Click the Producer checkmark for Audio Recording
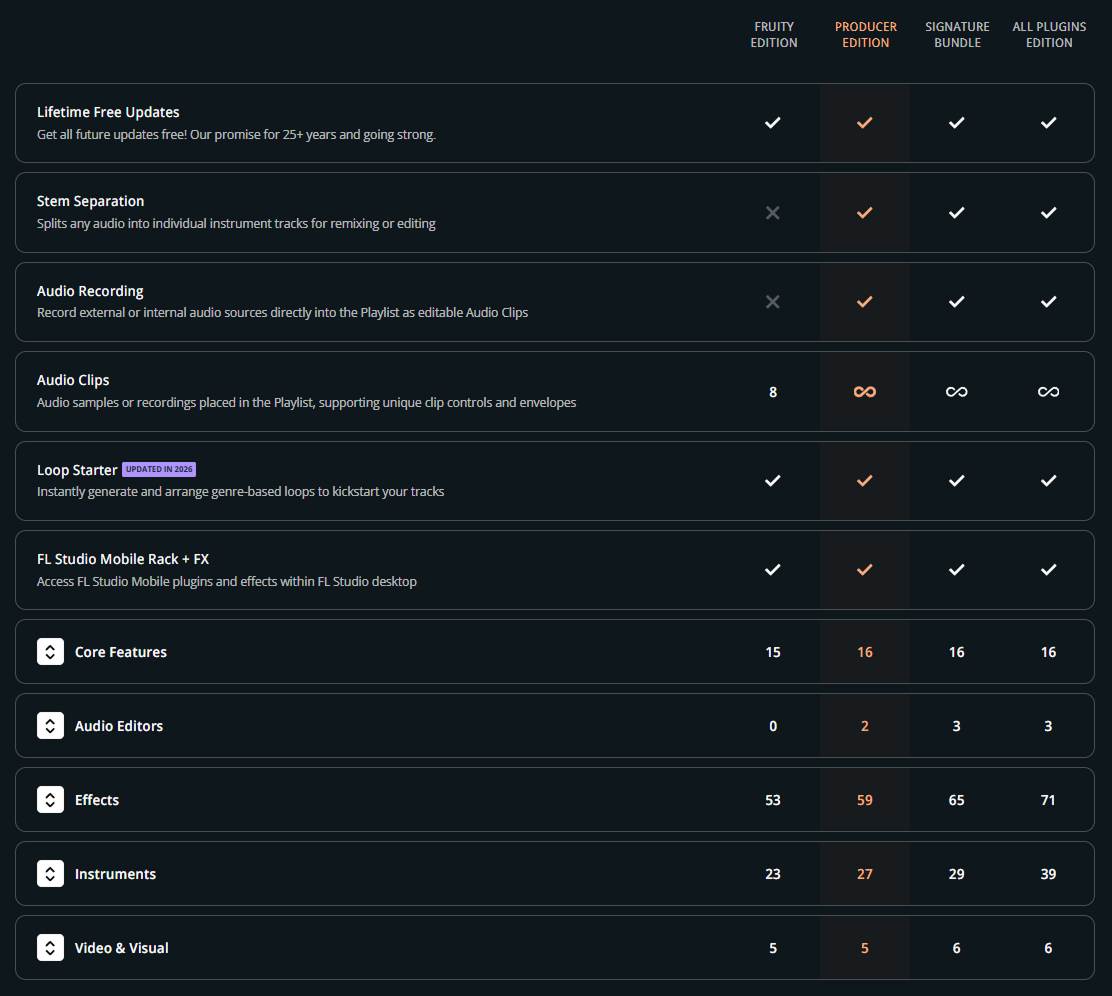 click(x=864, y=301)
